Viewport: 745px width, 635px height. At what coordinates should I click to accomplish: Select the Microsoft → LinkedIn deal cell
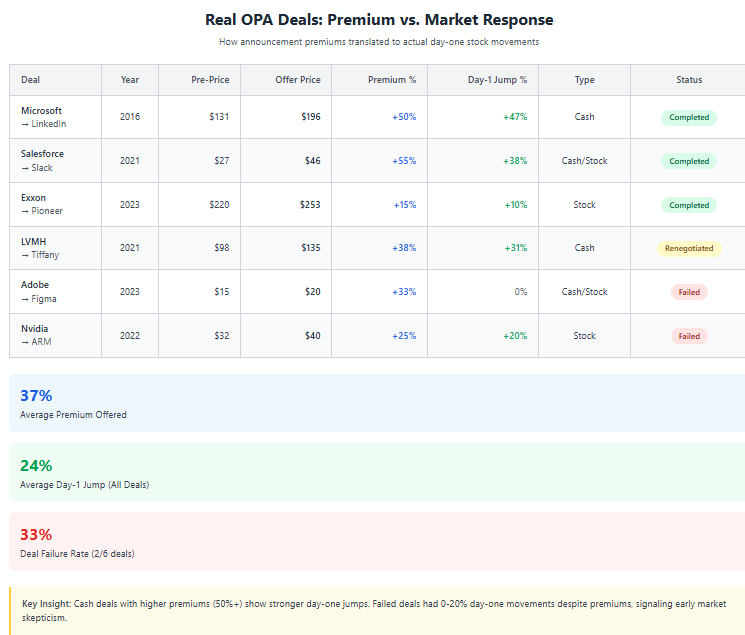pyautogui.click(x=55, y=117)
